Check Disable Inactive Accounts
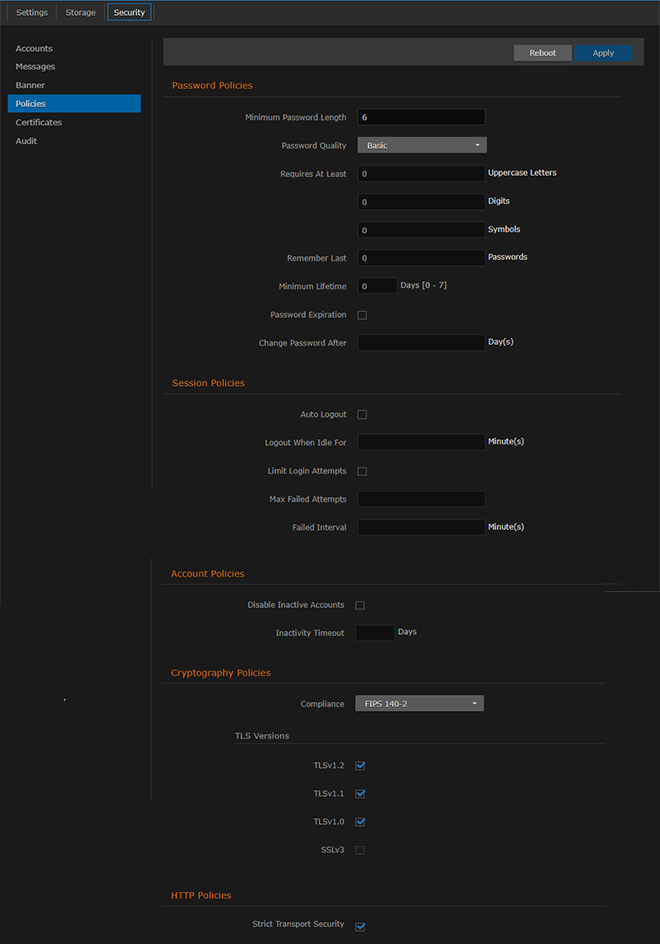The height and width of the screenshot is (944, 660). tap(359, 604)
